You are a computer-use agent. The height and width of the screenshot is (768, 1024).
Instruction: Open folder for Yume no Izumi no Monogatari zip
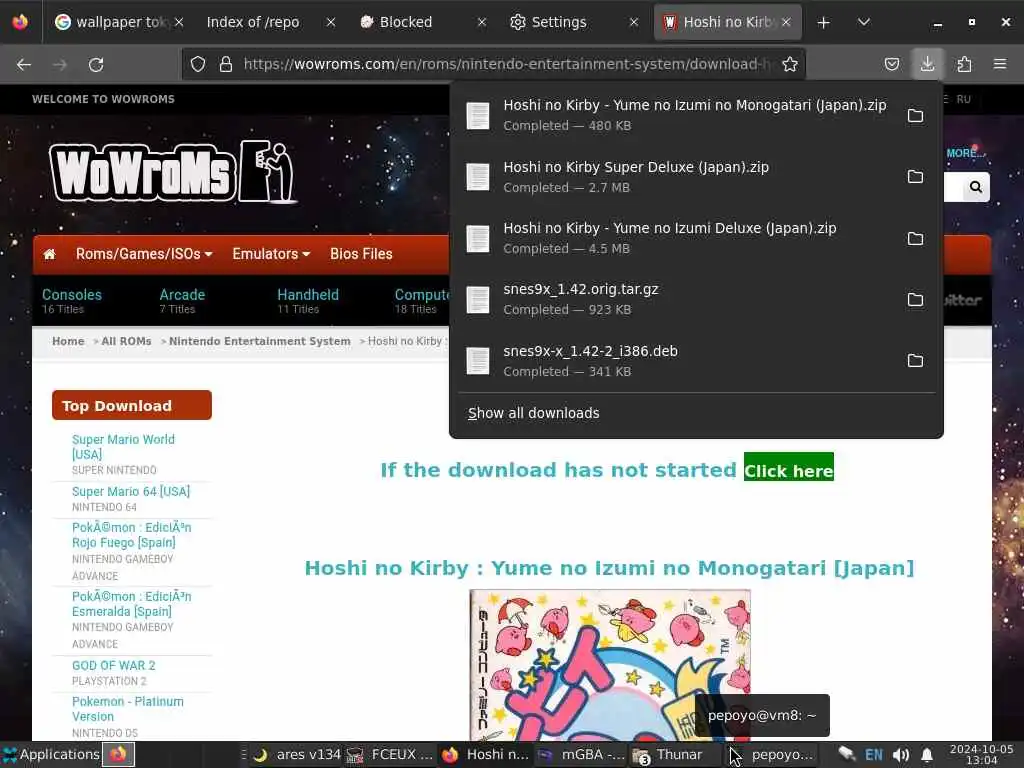click(x=915, y=116)
